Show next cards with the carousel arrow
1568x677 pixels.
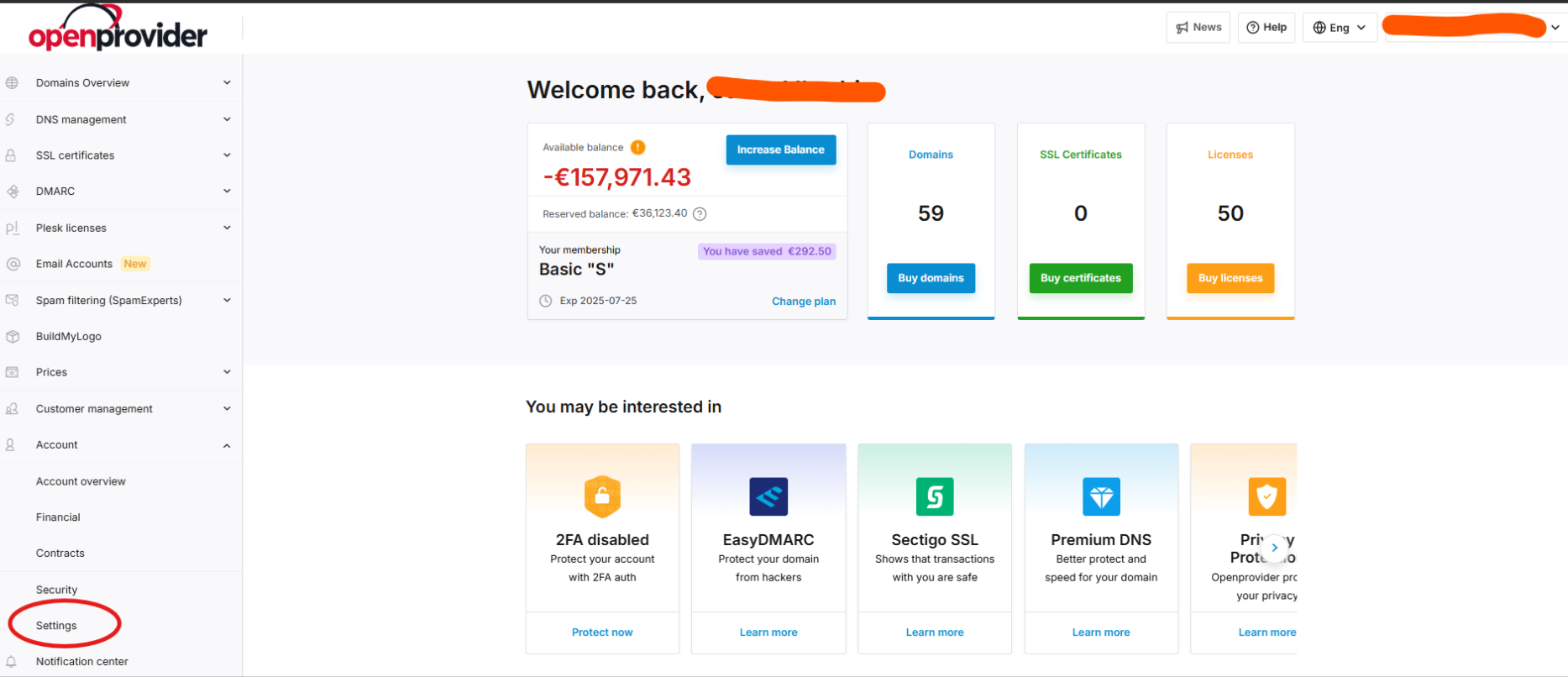1275,548
